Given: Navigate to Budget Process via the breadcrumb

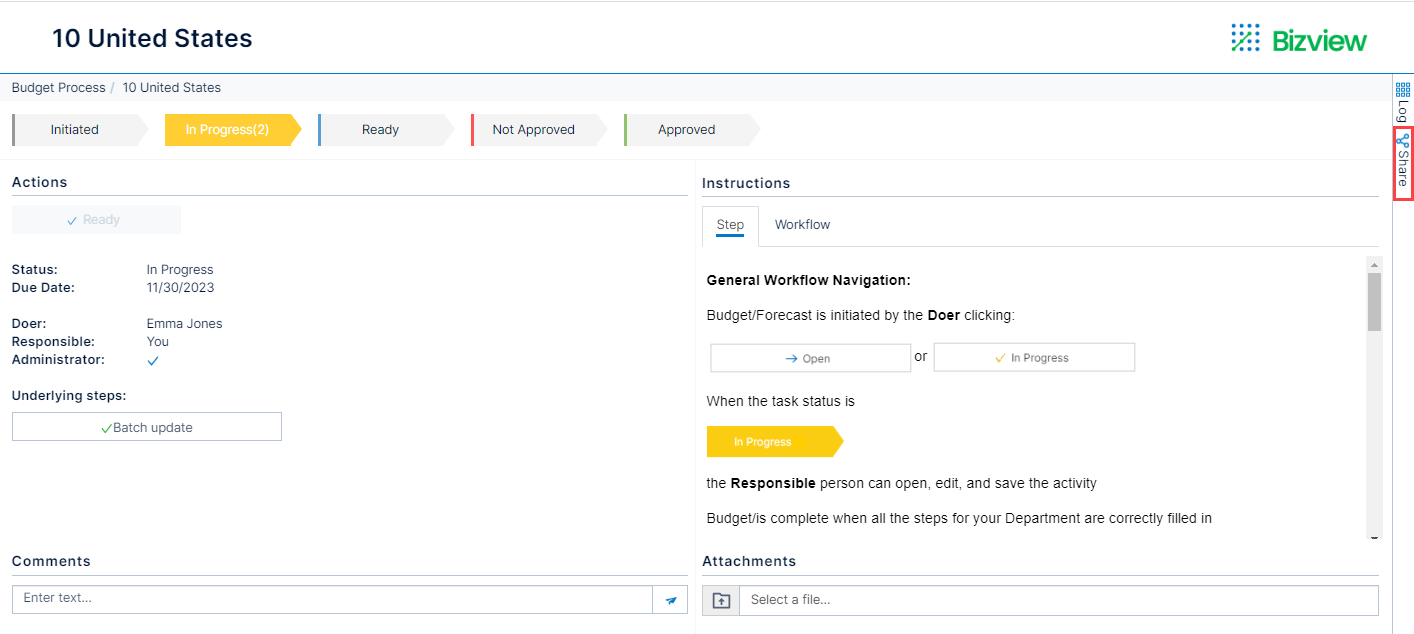Looking at the screenshot, I should [x=58, y=87].
